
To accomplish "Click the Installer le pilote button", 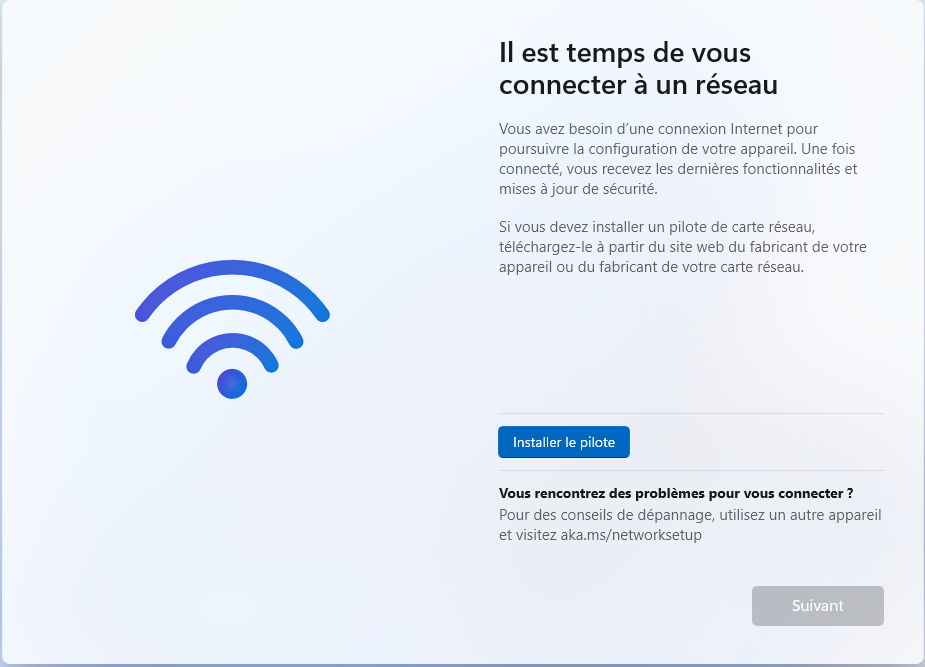I will tap(564, 442).
